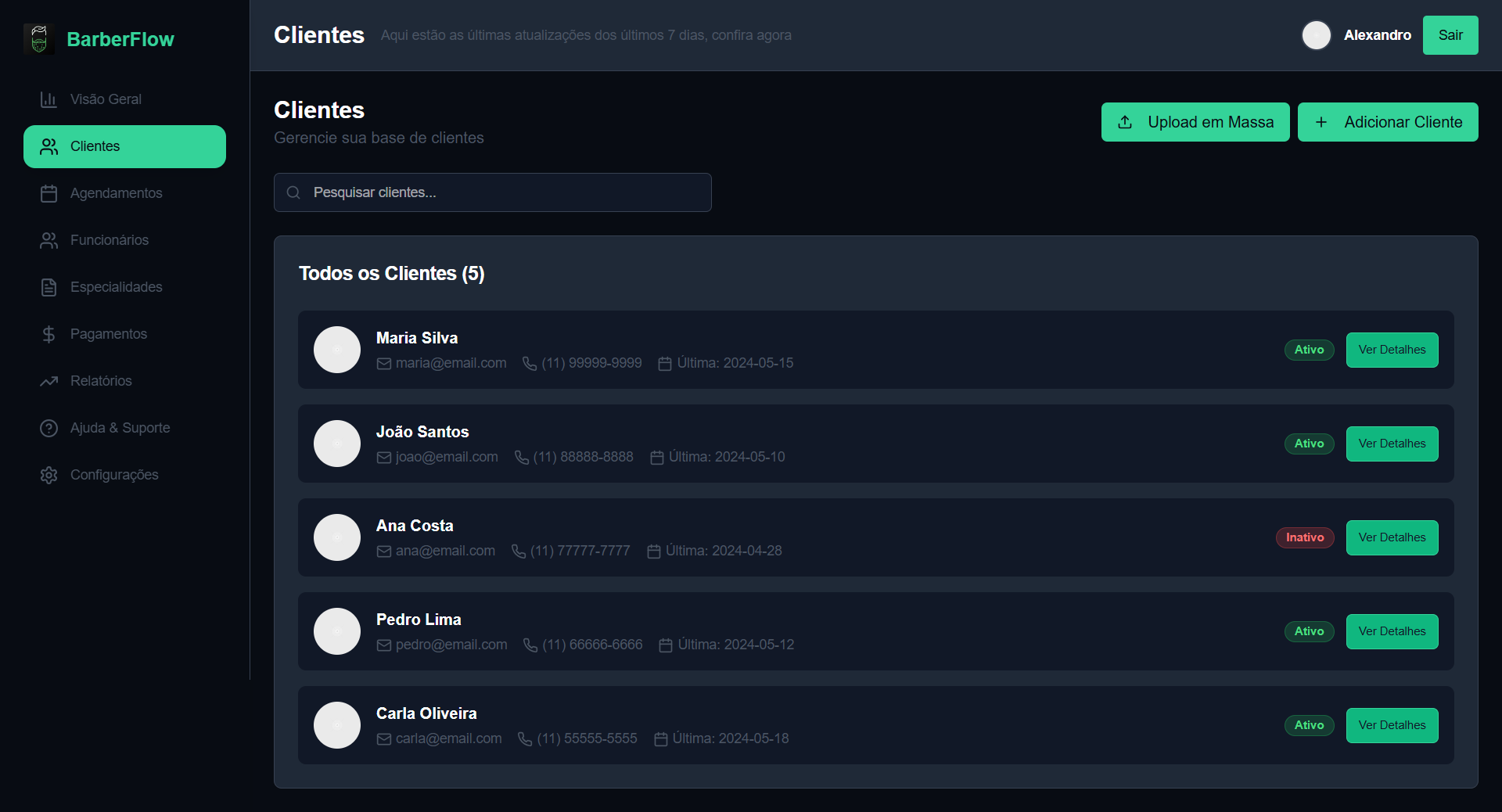The width and height of the screenshot is (1502, 812).
Task: Click the Inativo badge on Ana Costa
Action: pyautogui.click(x=1304, y=537)
